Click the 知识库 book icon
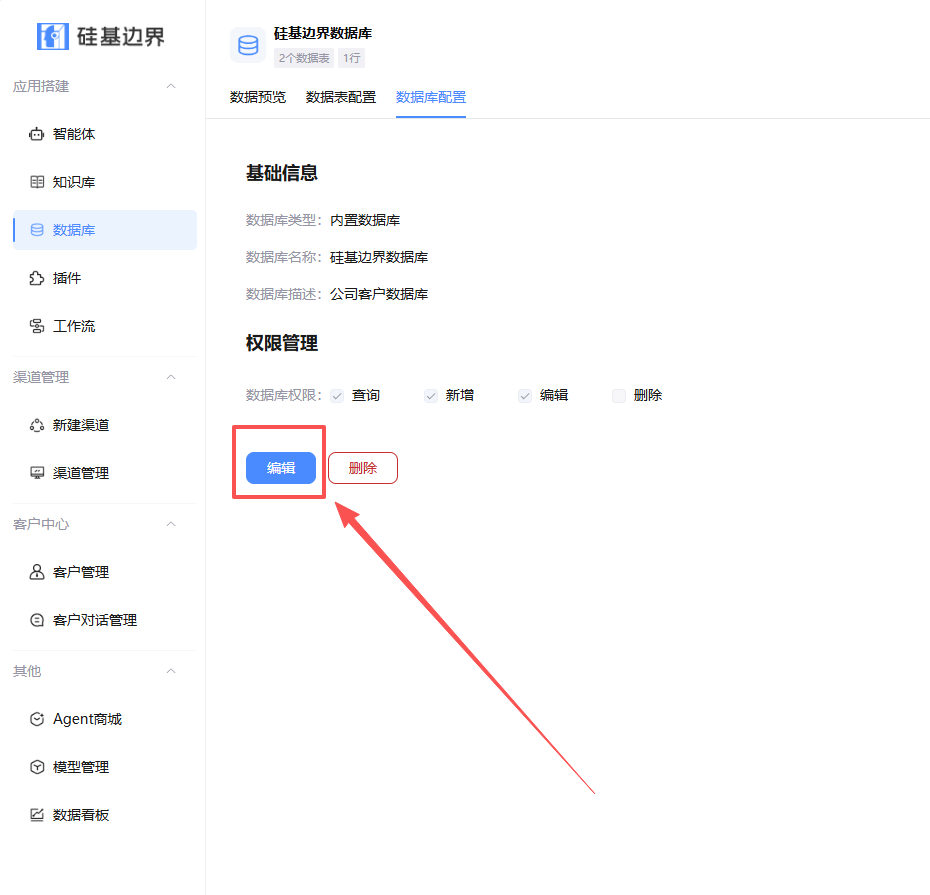Image resolution: width=930 pixels, height=895 pixels. coord(37,182)
